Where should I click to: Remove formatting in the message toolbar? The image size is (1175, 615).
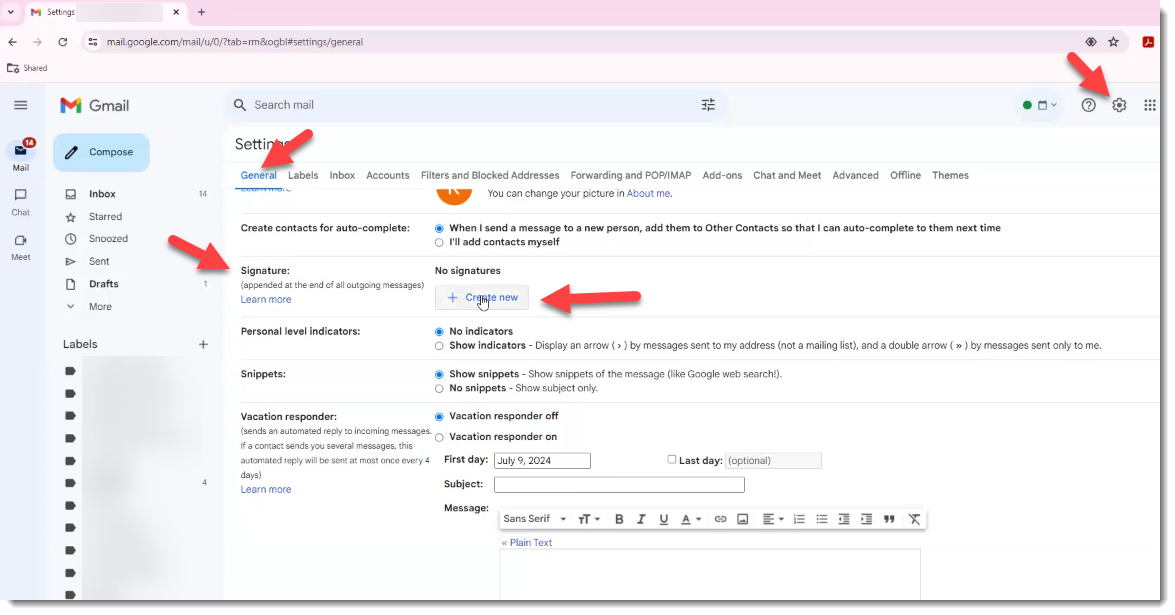coord(914,519)
